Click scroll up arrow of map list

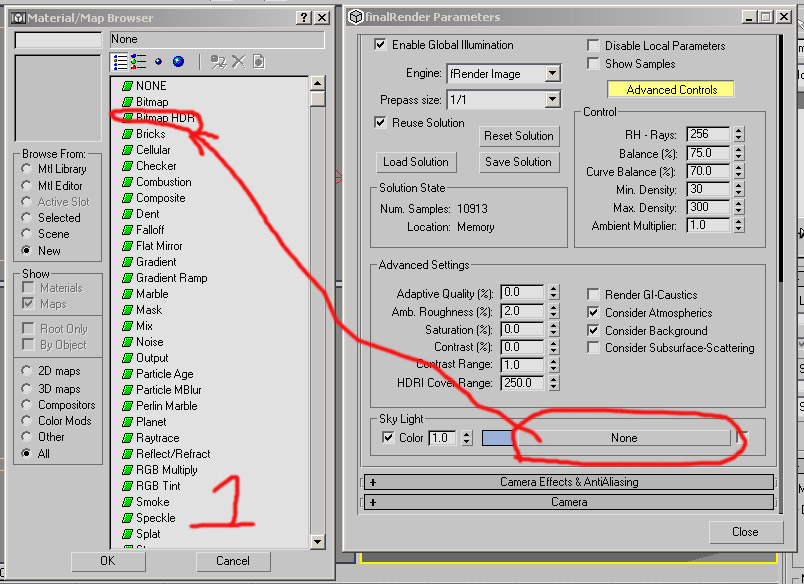point(317,83)
